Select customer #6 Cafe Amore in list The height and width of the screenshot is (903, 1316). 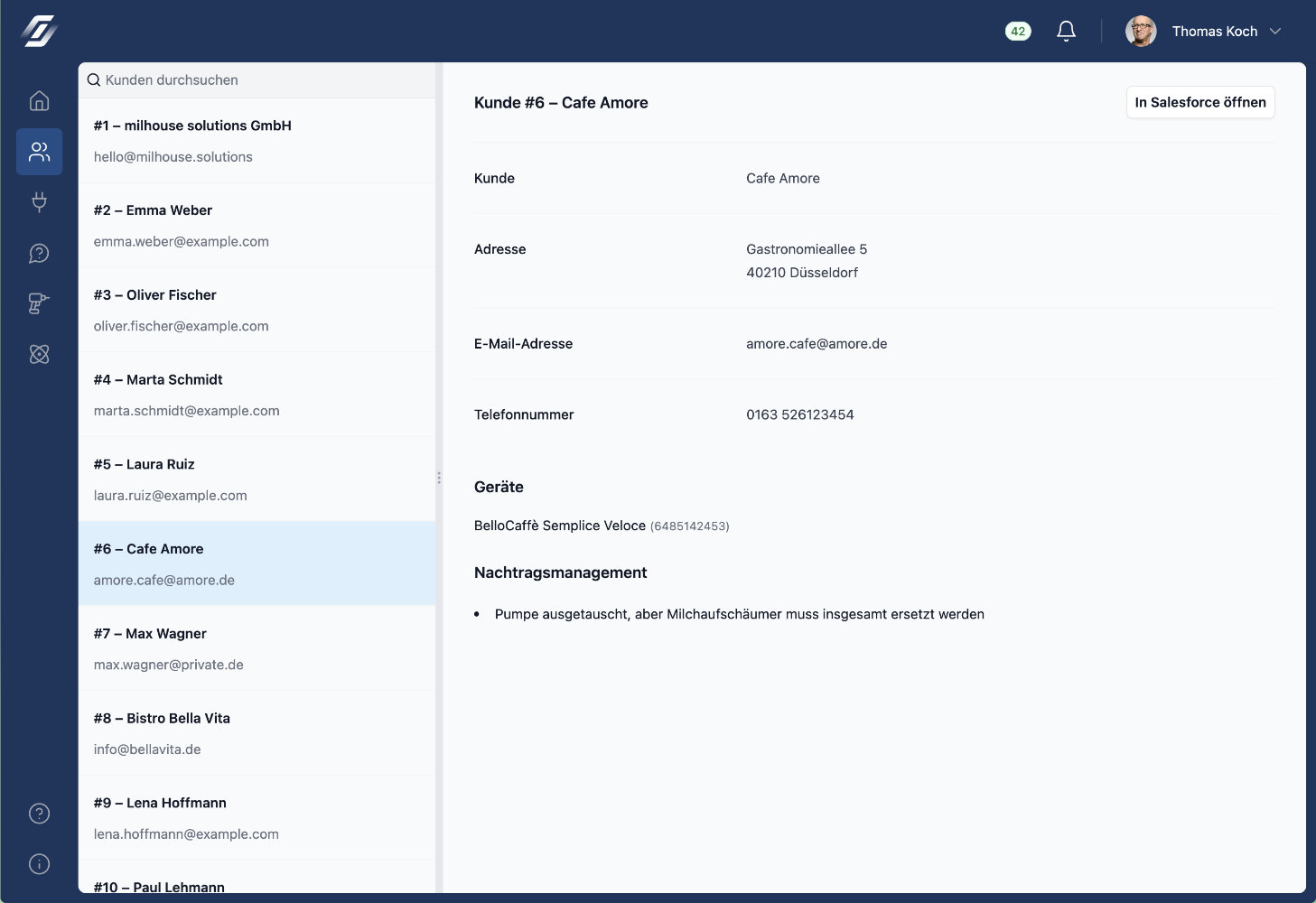[257, 563]
